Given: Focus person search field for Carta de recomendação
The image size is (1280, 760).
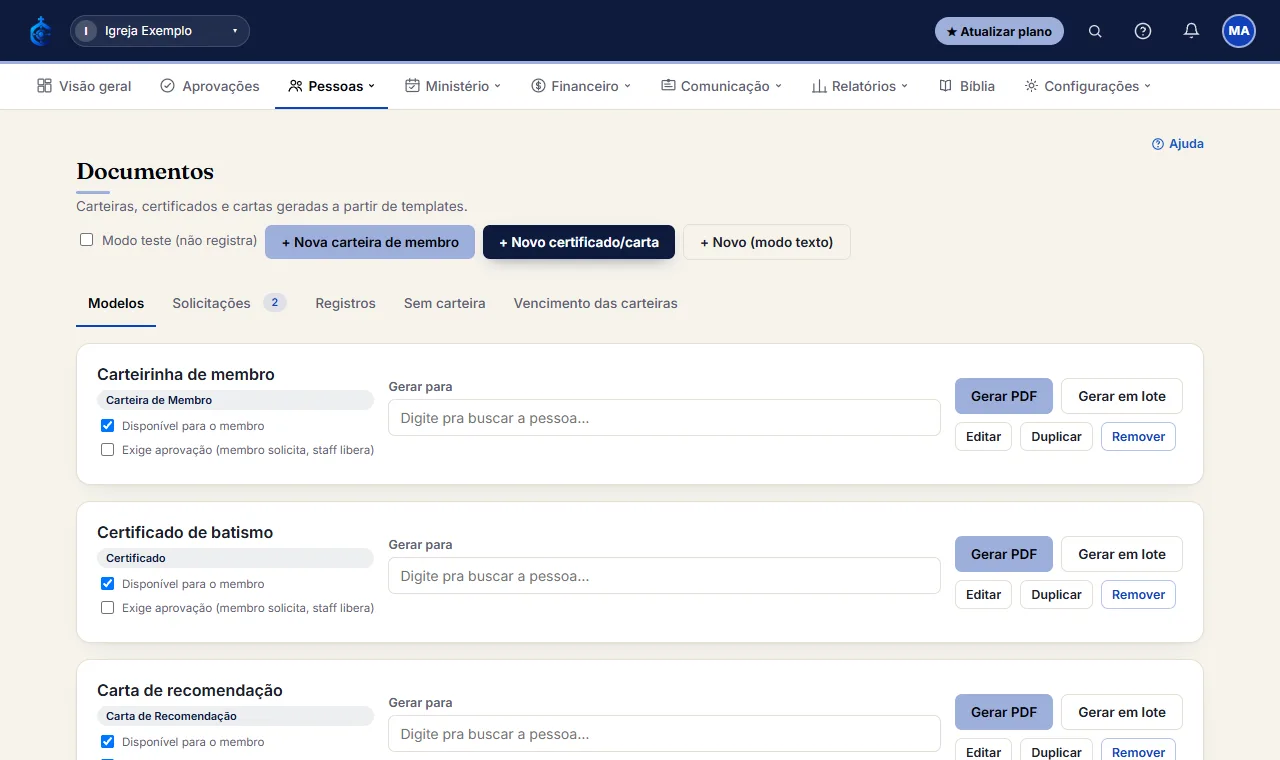Looking at the screenshot, I should pos(664,734).
